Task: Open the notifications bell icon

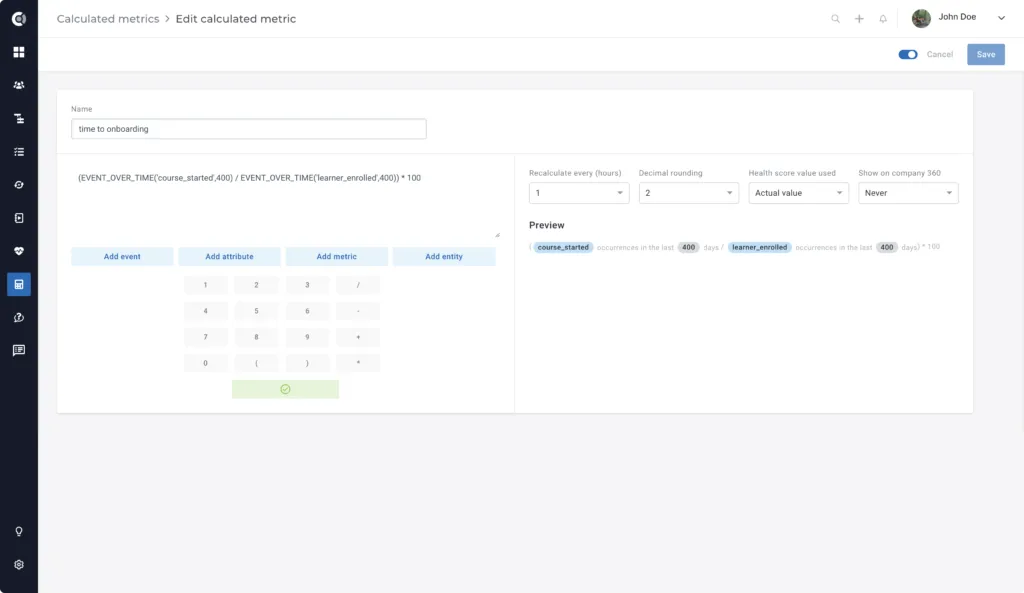Action: pyautogui.click(x=883, y=19)
